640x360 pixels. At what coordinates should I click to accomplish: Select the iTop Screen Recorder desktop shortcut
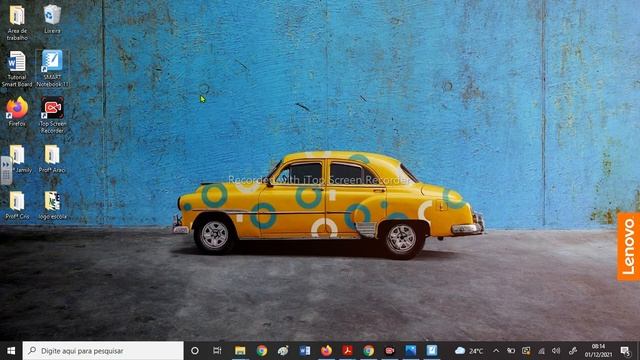click(x=52, y=115)
